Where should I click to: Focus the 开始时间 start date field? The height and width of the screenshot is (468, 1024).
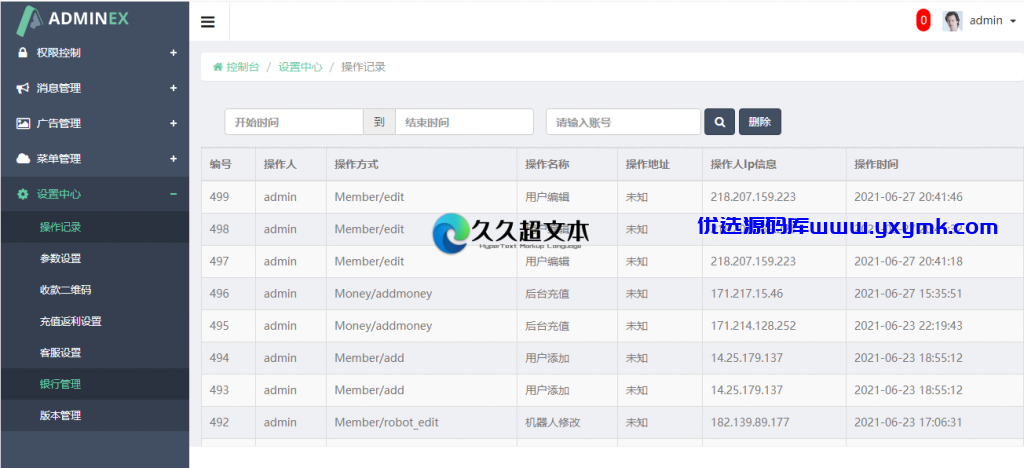click(294, 122)
